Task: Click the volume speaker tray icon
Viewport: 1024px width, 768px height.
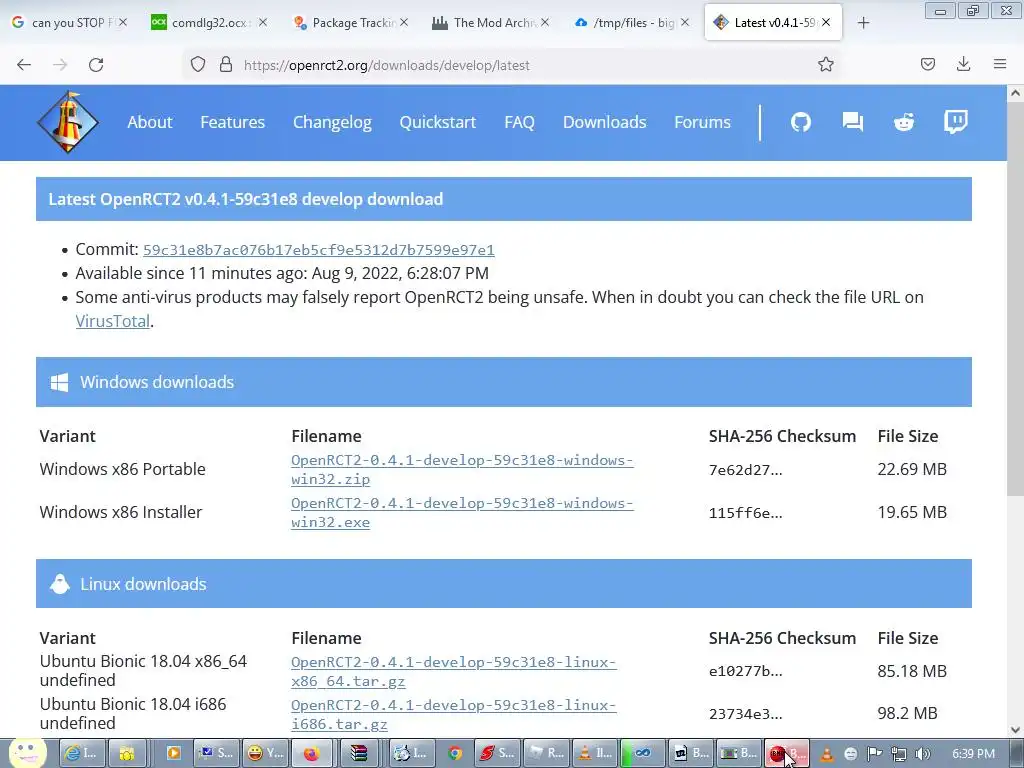Action: (923, 754)
